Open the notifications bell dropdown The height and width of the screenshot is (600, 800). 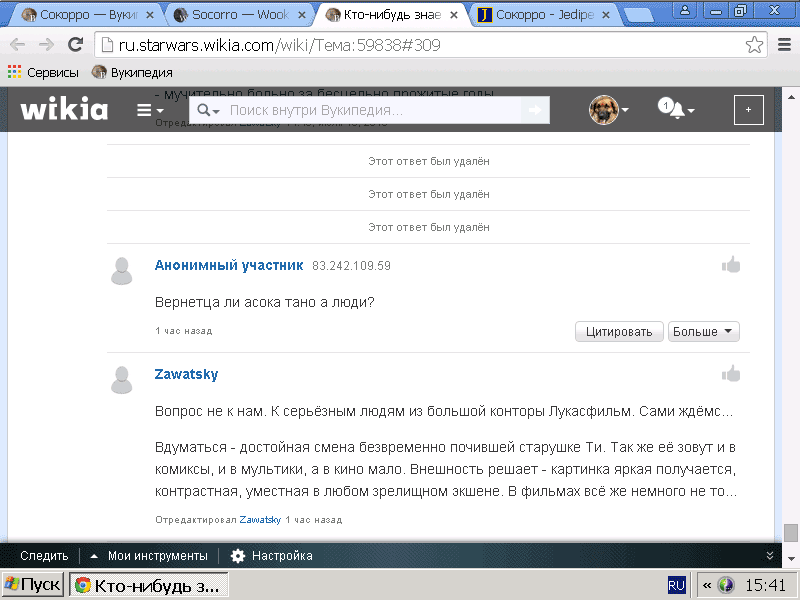[x=676, y=109]
